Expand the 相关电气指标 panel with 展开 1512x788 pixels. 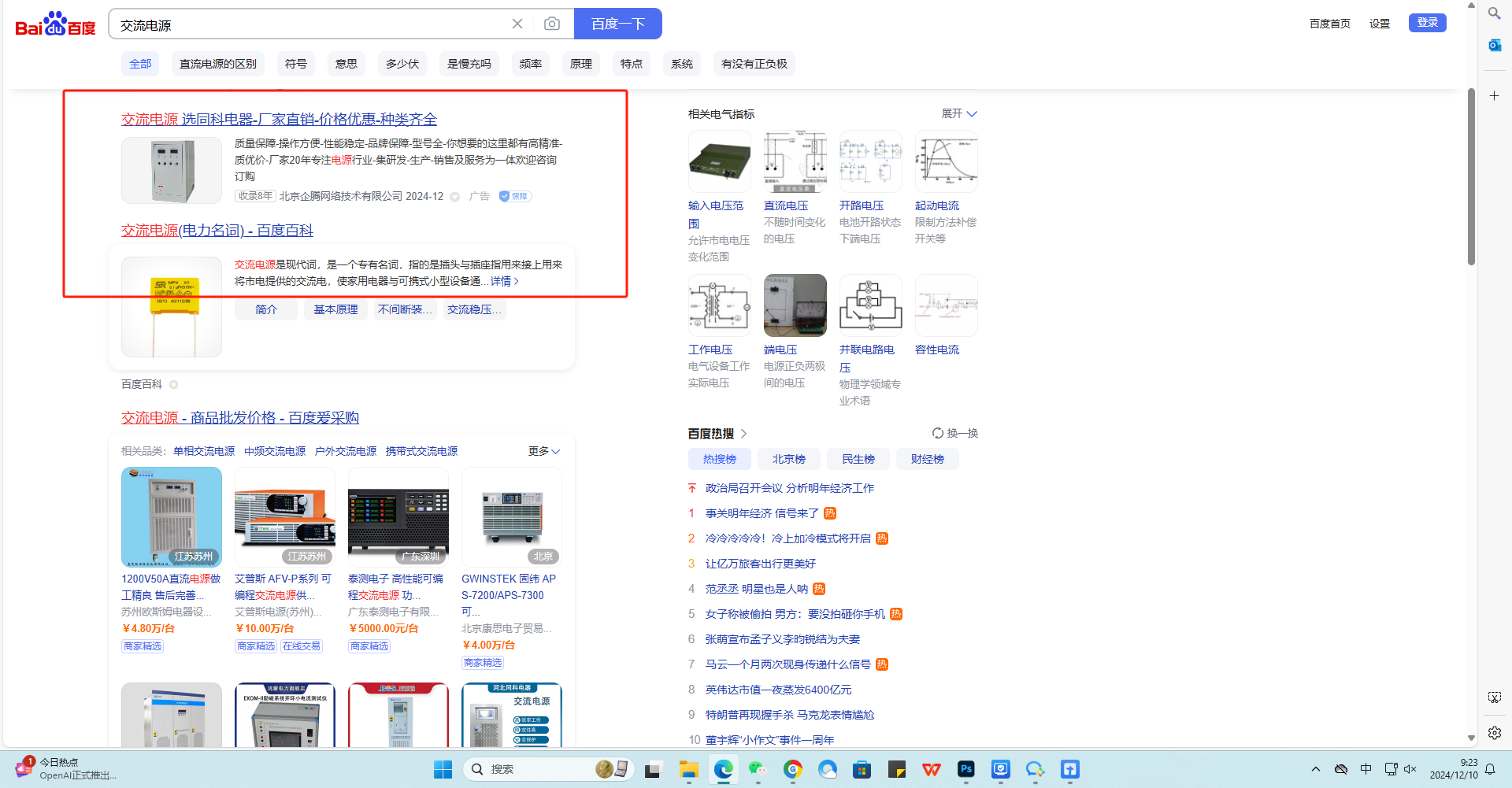(x=959, y=114)
